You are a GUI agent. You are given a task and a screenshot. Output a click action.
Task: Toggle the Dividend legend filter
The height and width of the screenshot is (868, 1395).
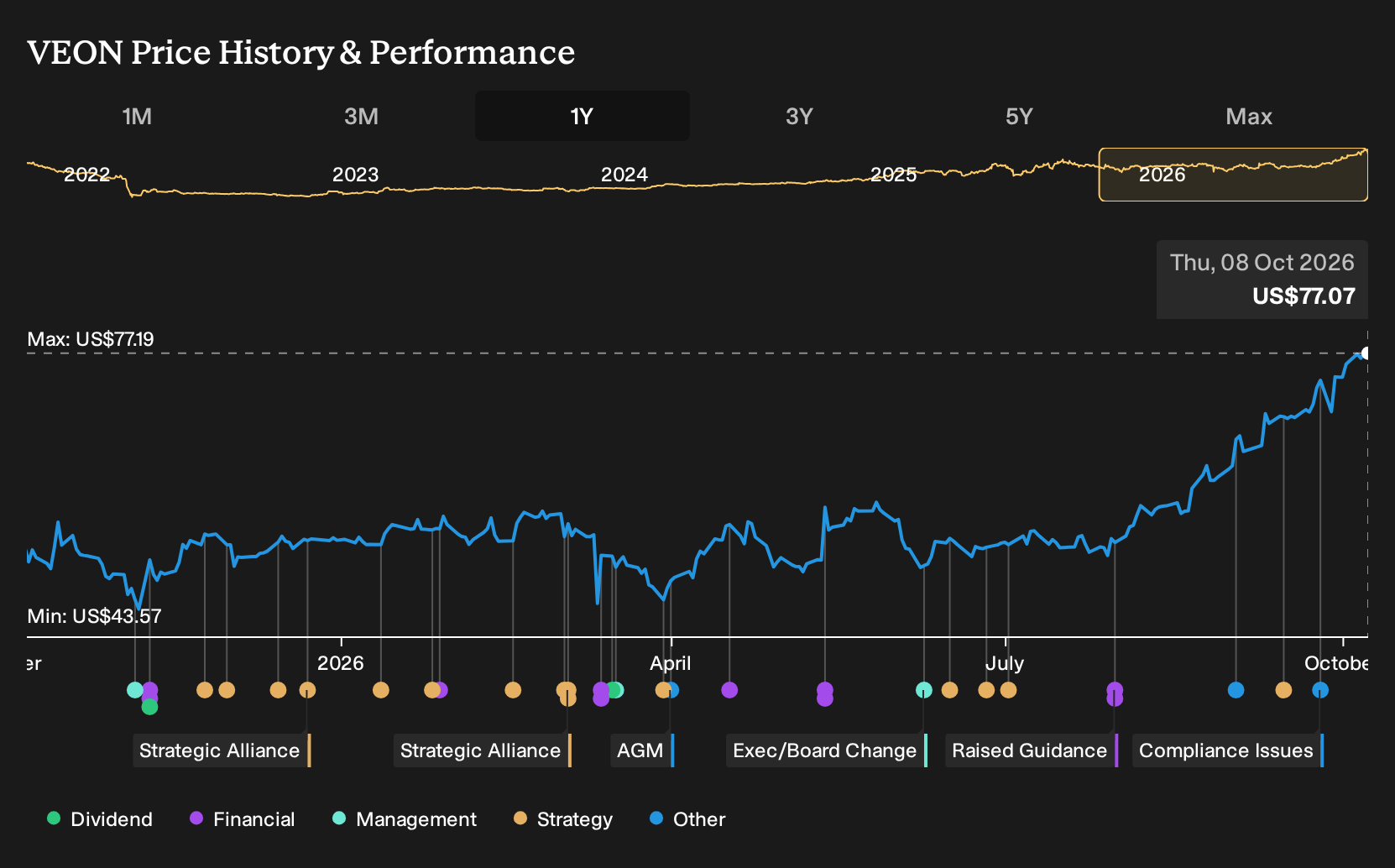point(100,819)
